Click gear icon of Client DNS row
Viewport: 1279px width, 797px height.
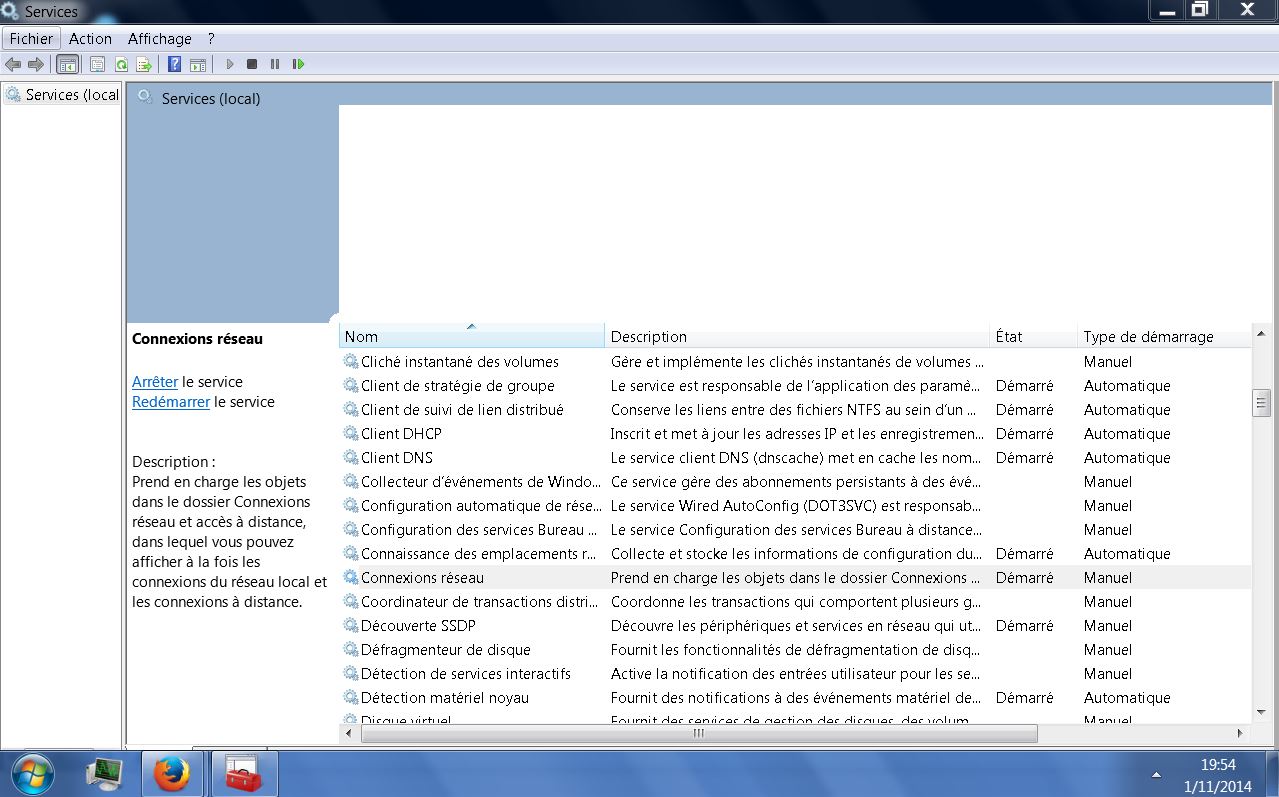pyautogui.click(x=351, y=457)
